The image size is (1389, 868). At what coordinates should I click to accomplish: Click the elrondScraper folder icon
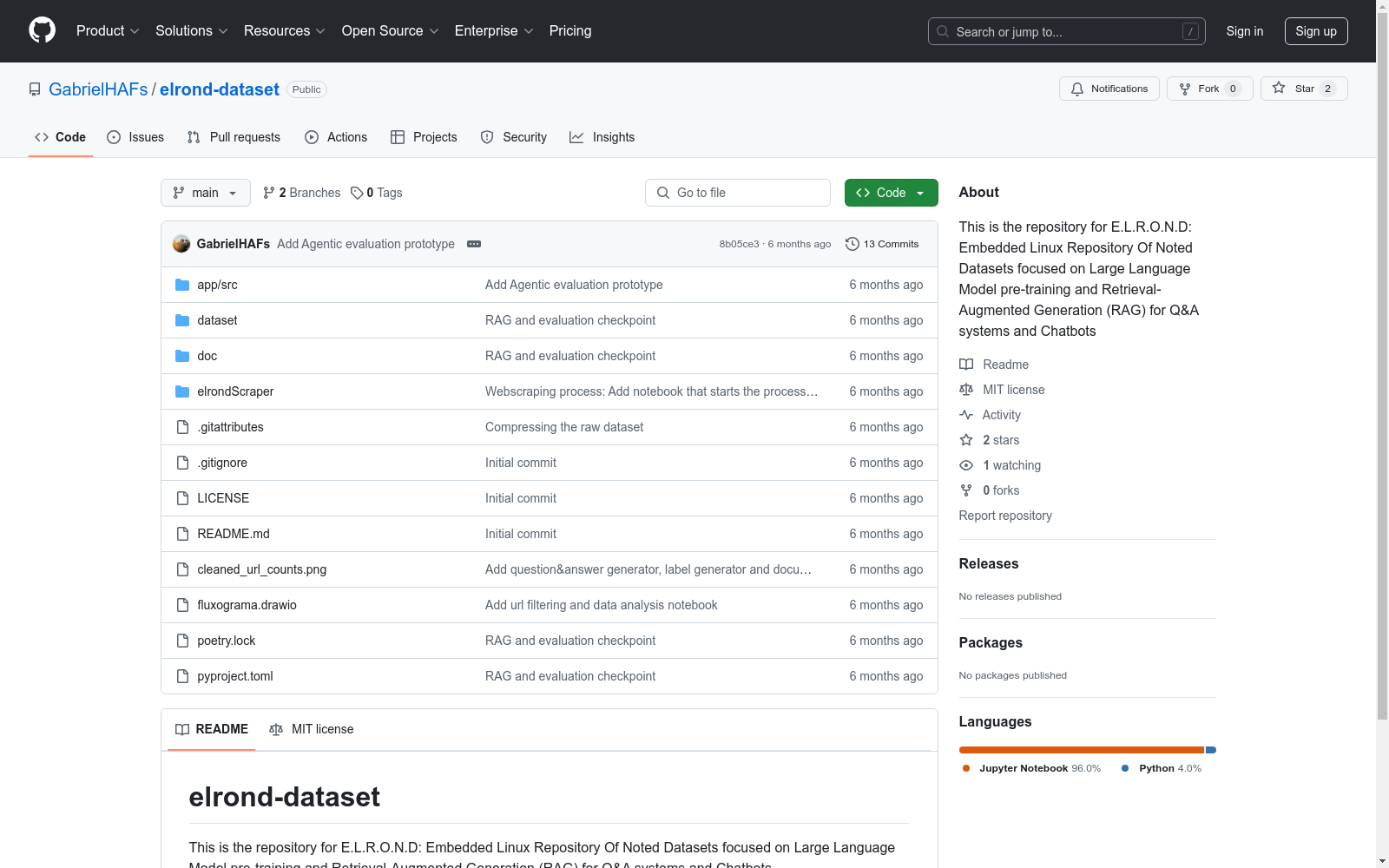(182, 391)
